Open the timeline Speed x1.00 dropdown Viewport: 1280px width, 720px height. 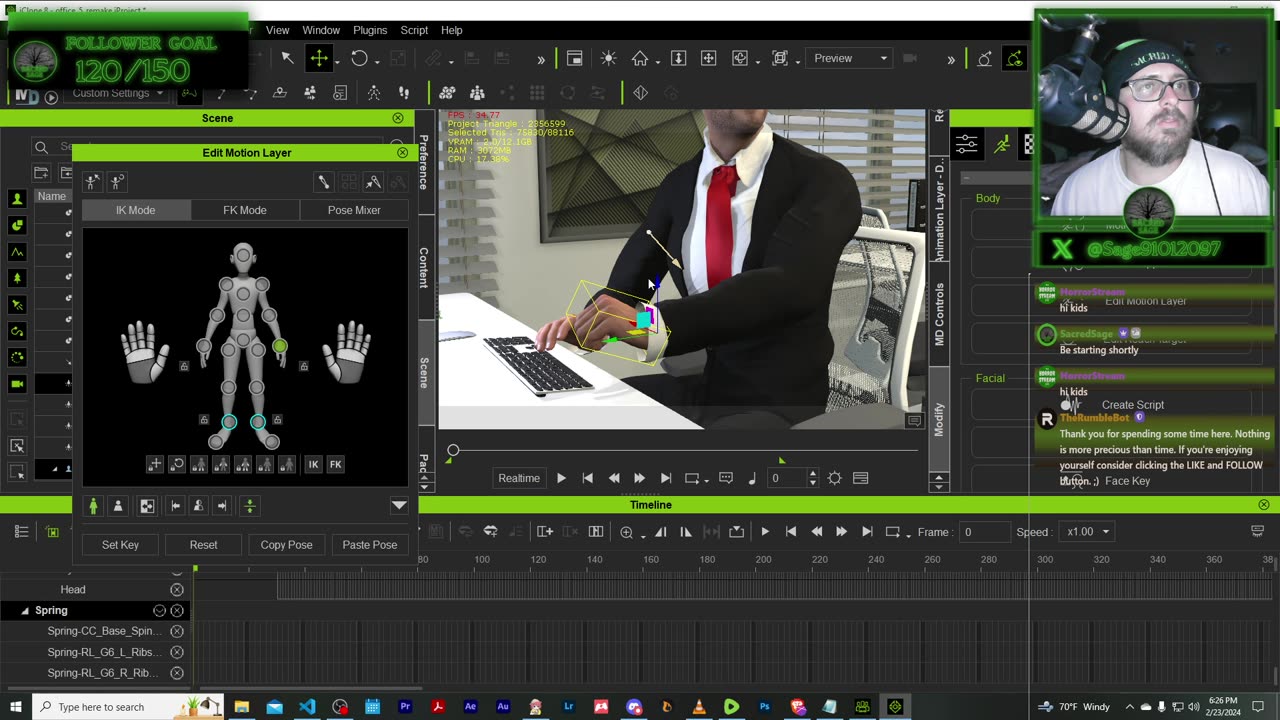1087,532
